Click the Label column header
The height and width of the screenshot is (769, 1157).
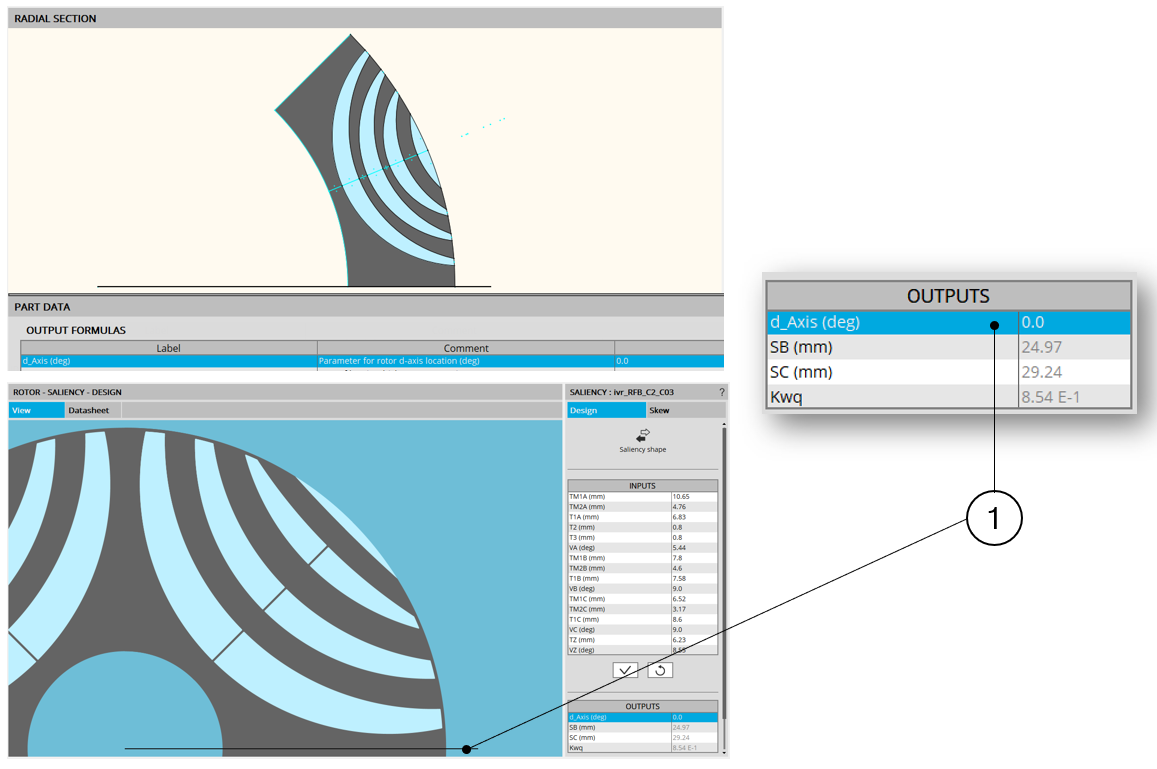[168, 348]
